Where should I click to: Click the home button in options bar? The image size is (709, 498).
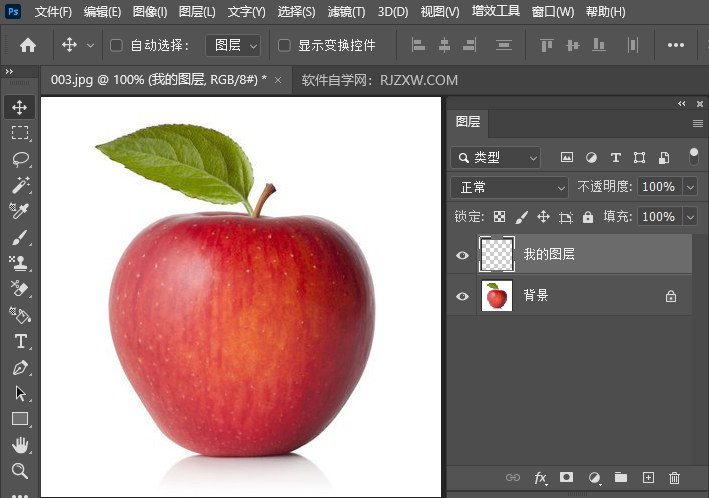(x=28, y=45)
